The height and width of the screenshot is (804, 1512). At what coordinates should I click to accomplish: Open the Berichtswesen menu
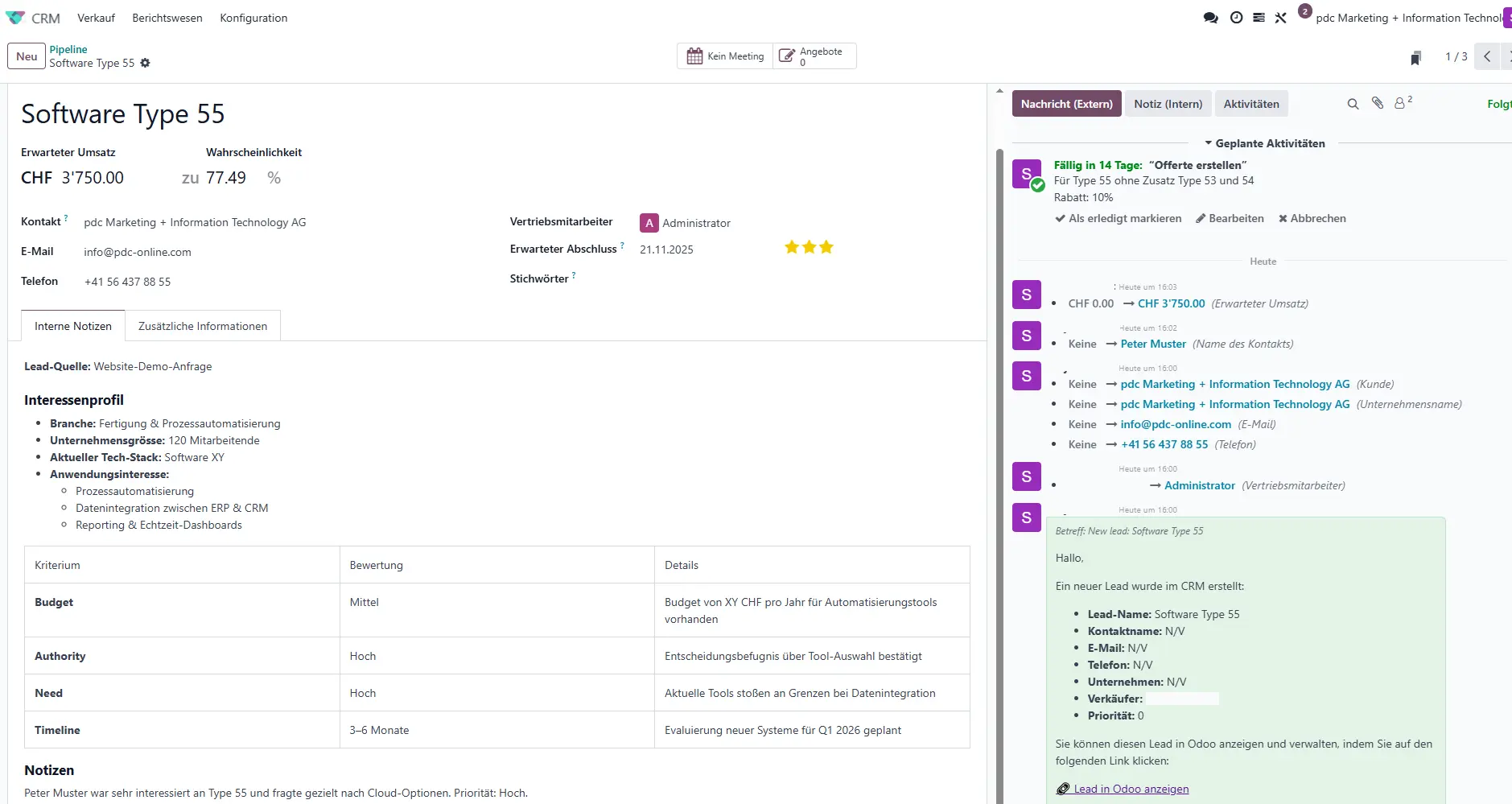tap(167, 18)
